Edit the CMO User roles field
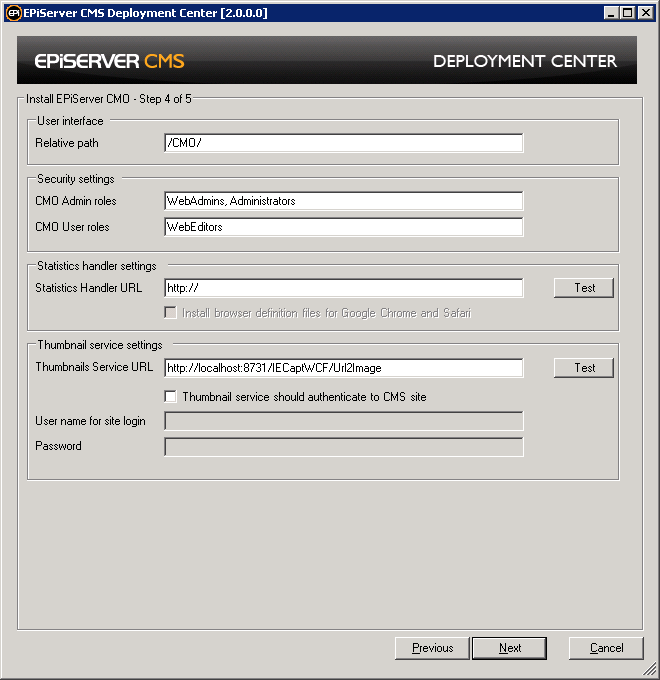The image size is (660, 680). point(344,227)
